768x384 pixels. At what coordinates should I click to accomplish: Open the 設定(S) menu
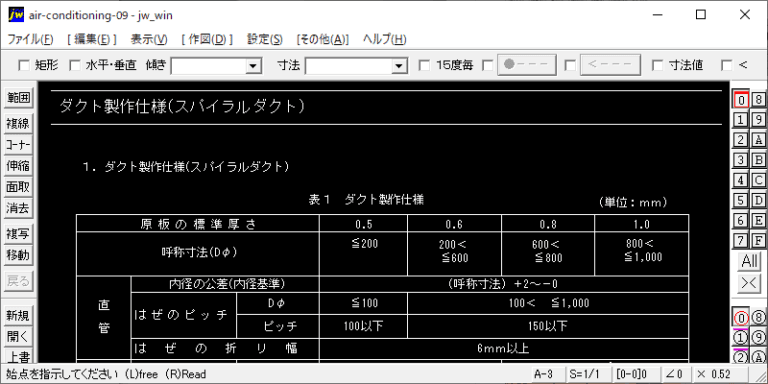pyautogui.click(x=265, y=40)
